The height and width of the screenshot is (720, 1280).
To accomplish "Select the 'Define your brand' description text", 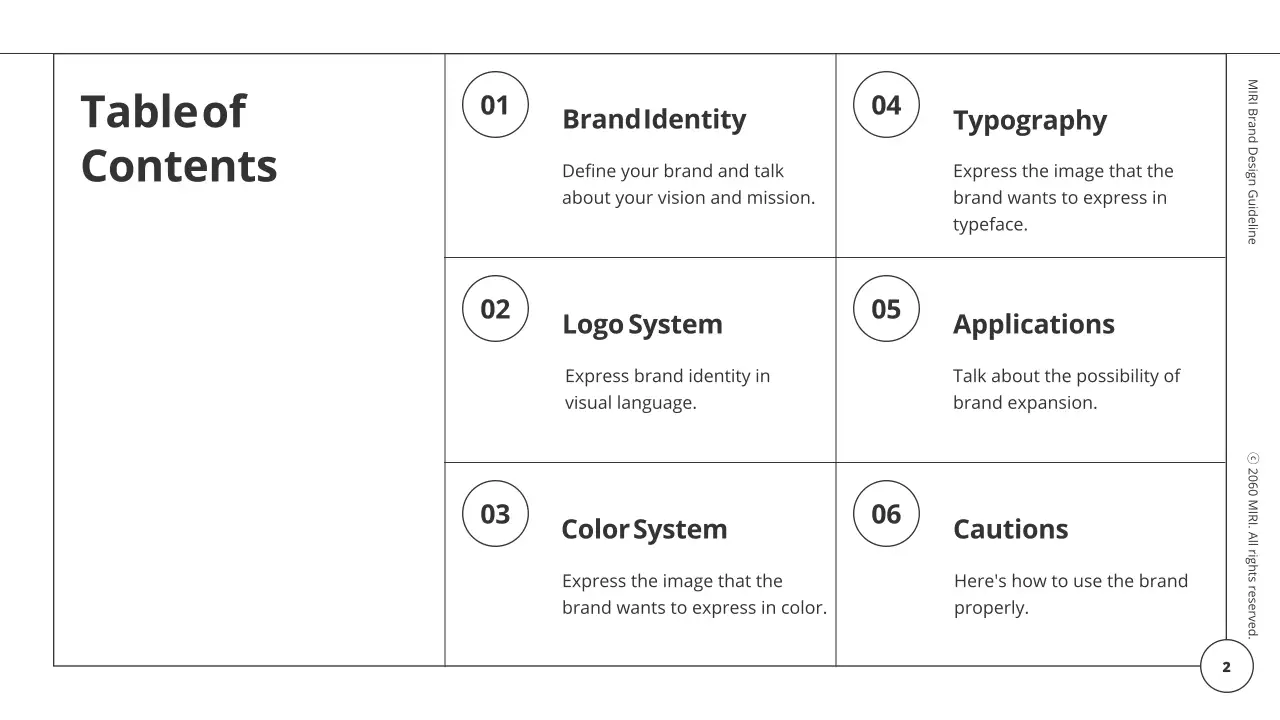I will [688, 185].
